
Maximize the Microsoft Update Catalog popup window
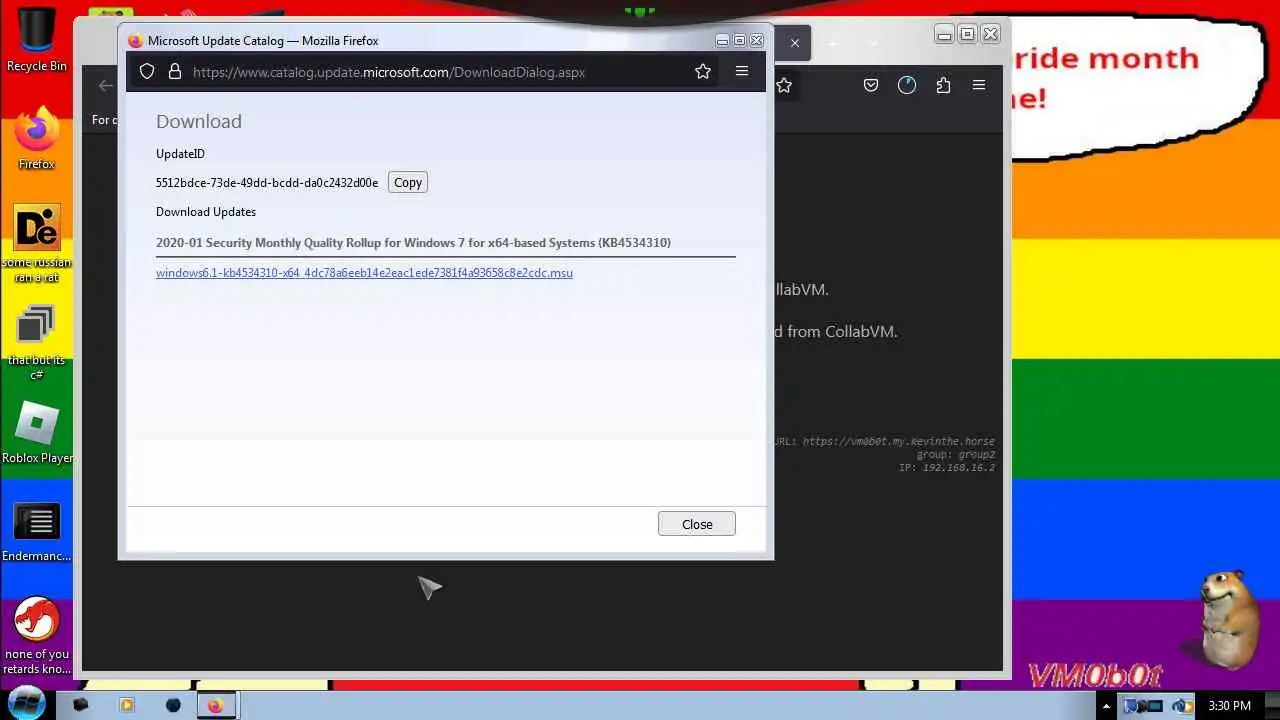(x=739, y=41)
